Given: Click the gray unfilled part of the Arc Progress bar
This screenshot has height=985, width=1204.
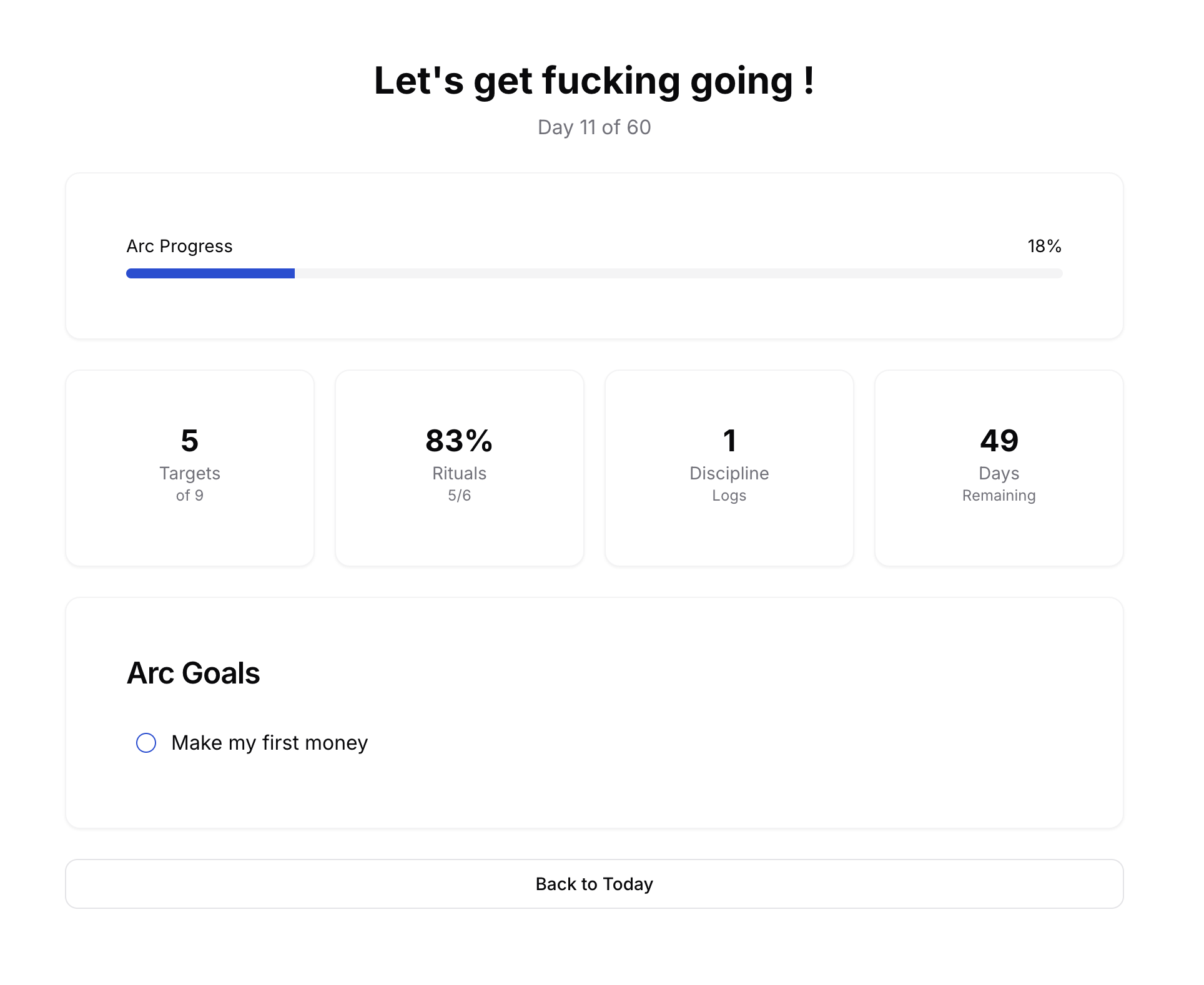Looking at the screenshot, I should click(x=678, y=273).
